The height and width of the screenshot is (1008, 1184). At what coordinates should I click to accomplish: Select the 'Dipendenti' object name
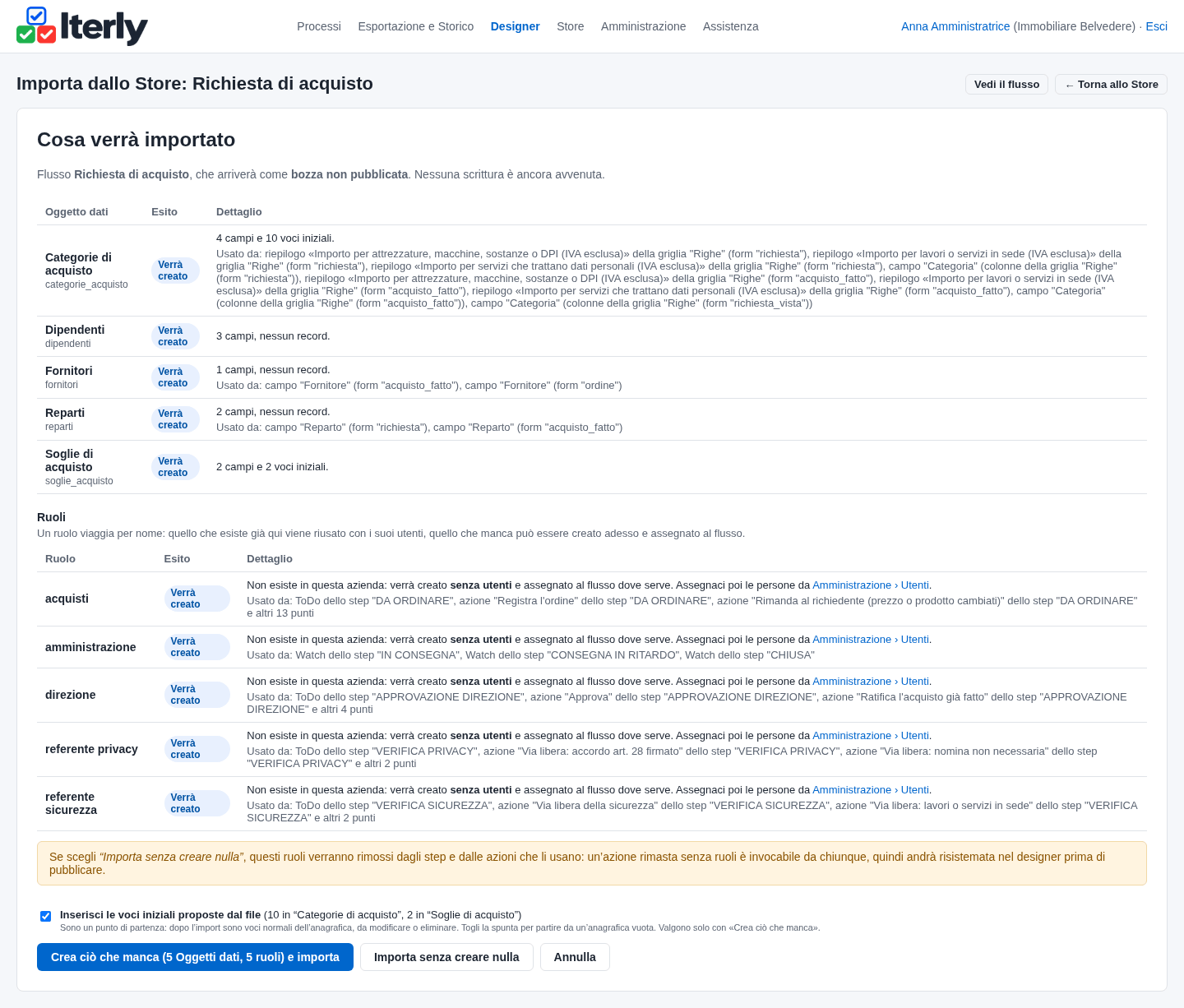75,330
